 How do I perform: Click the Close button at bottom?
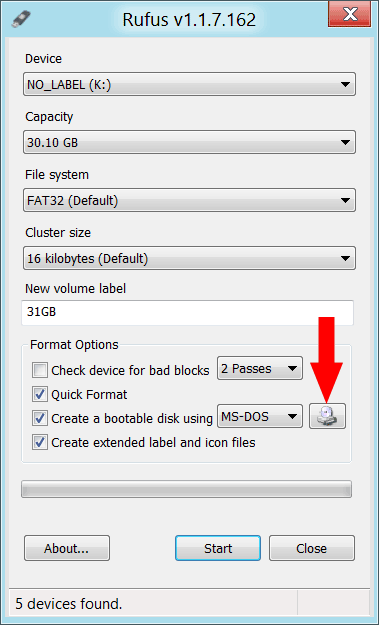click(312, 548)
